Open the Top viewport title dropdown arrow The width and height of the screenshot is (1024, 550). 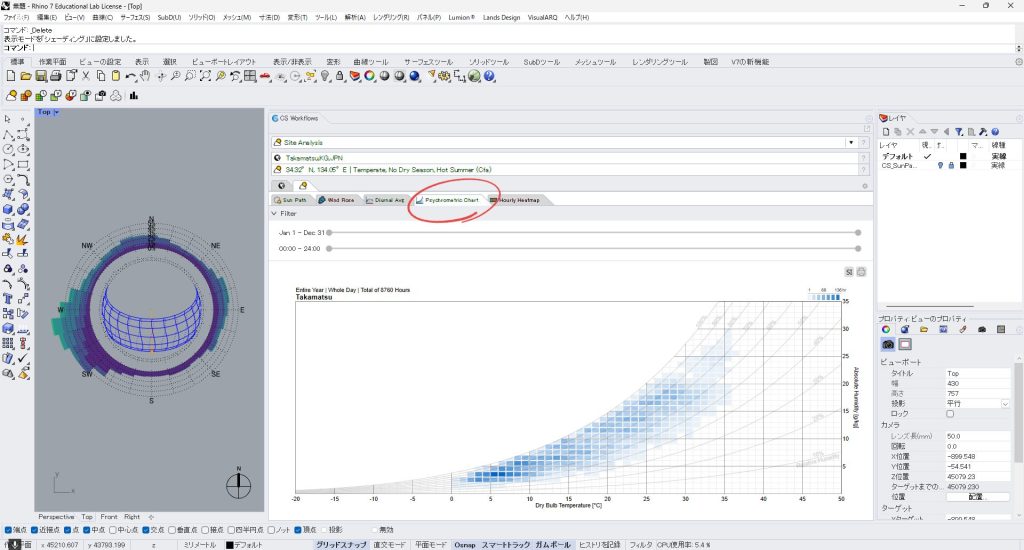(57, 112)
